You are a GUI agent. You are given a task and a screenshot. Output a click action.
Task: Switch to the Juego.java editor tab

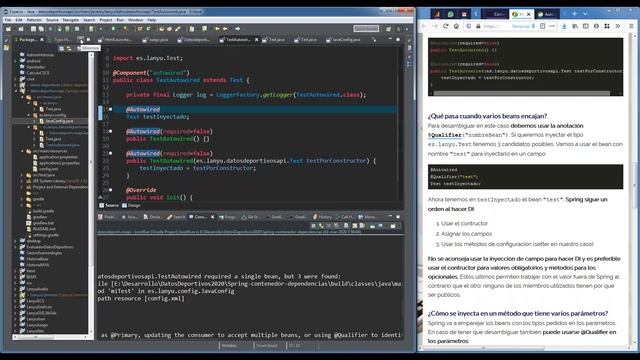[x=156, y=40]
